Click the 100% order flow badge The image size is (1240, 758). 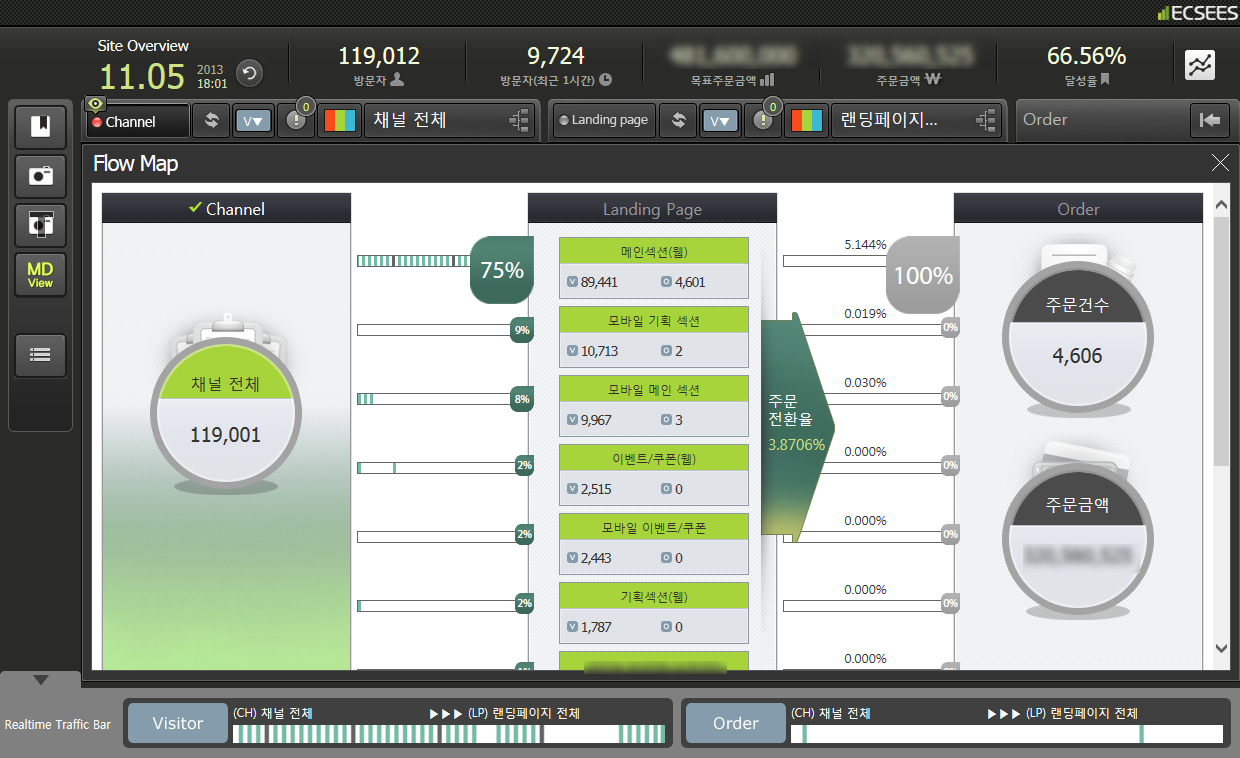[x=922, y=274]
